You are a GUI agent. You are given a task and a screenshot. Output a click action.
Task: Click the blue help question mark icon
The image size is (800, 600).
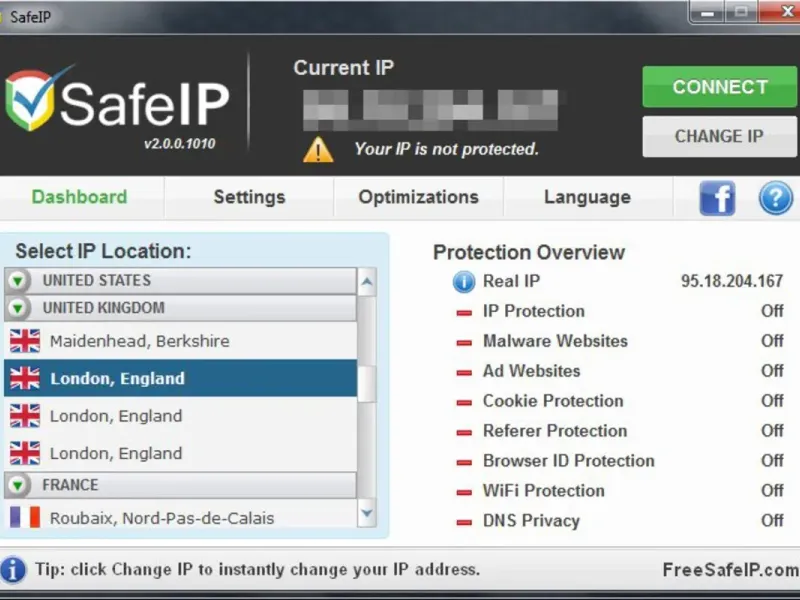coord(776,198)
